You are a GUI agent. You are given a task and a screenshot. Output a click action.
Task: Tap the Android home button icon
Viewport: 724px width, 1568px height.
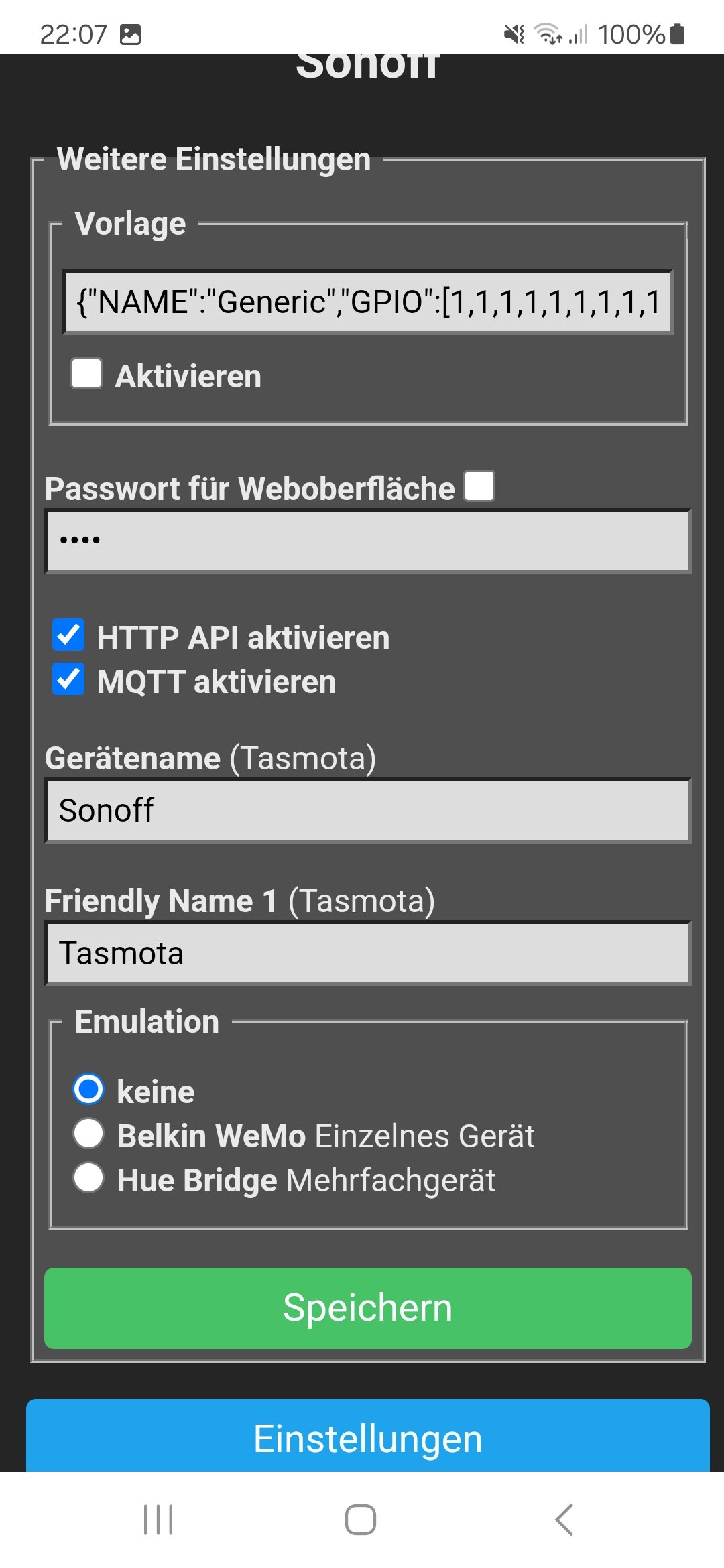tap(361, 1520)
